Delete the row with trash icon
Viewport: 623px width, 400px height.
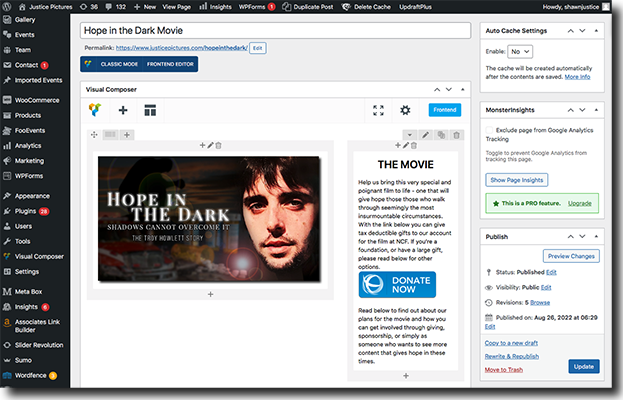[457, 135]
